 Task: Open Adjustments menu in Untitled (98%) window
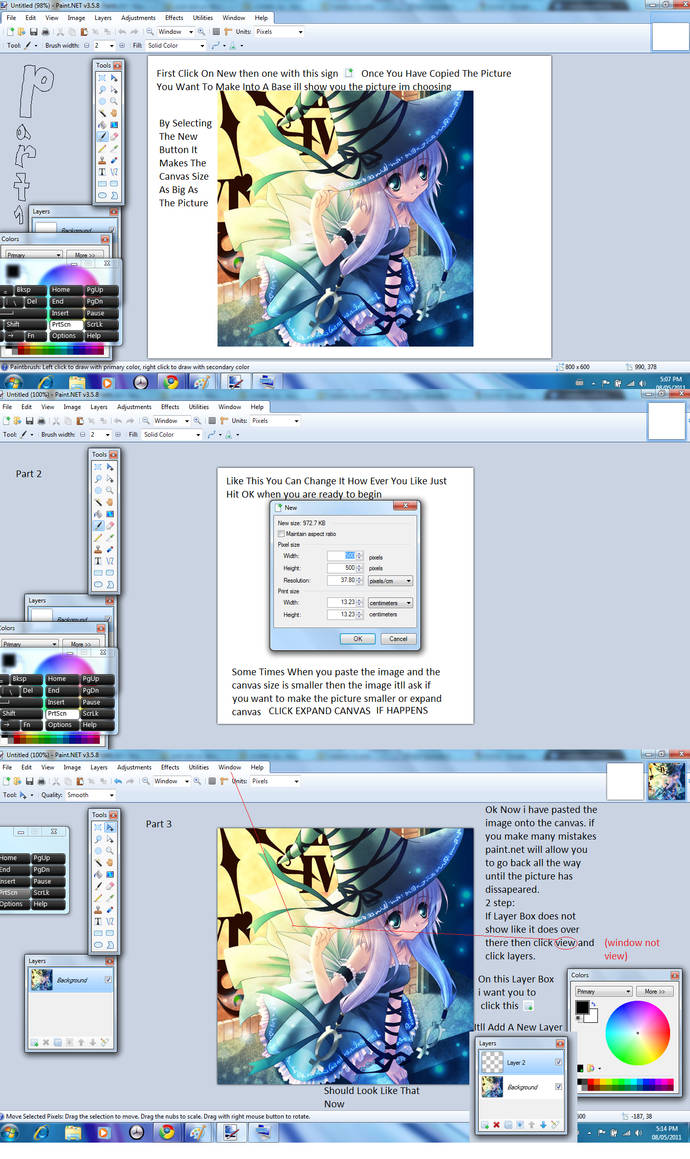click(138, 18)
